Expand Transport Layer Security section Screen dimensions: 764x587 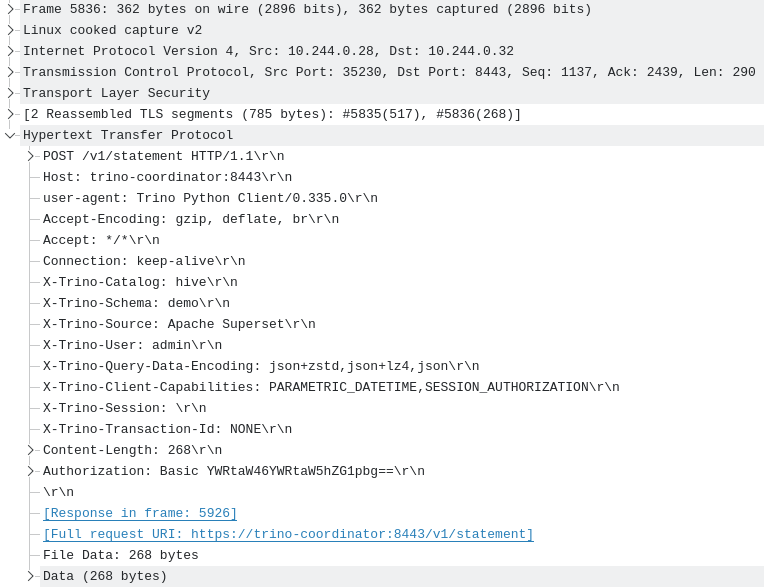pos(11,93)
